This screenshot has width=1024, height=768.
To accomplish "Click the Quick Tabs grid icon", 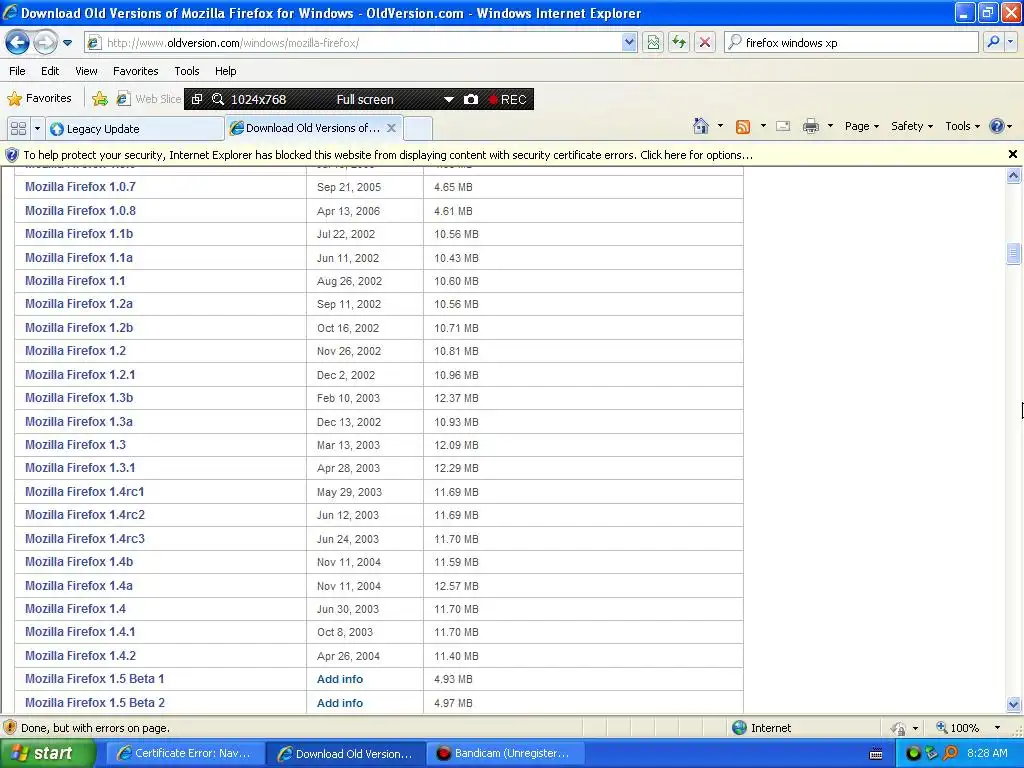I will point(18,128).
